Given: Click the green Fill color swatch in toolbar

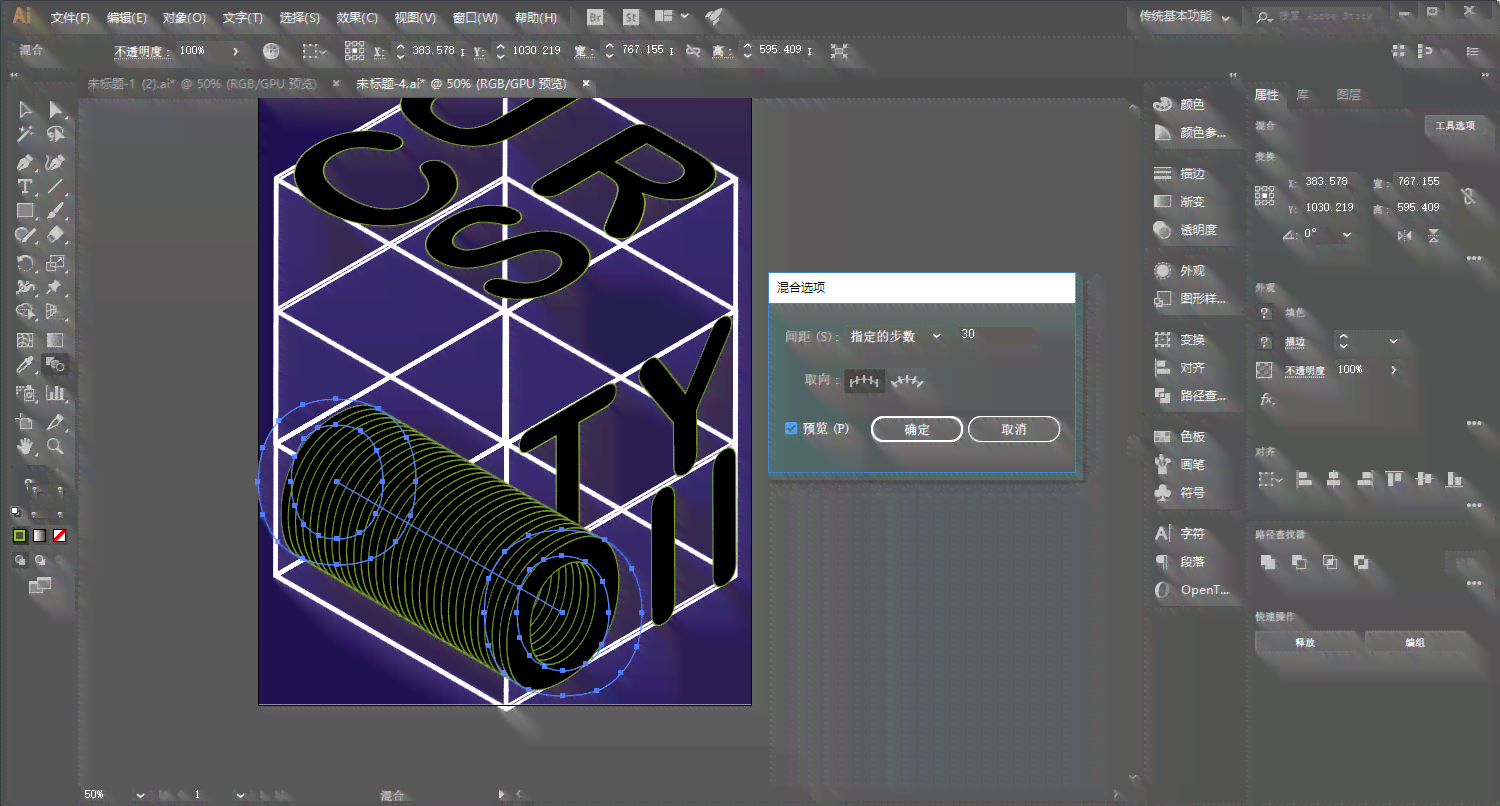Looking at the screenshot, I should pyautogui.click(x=20, y=536).
